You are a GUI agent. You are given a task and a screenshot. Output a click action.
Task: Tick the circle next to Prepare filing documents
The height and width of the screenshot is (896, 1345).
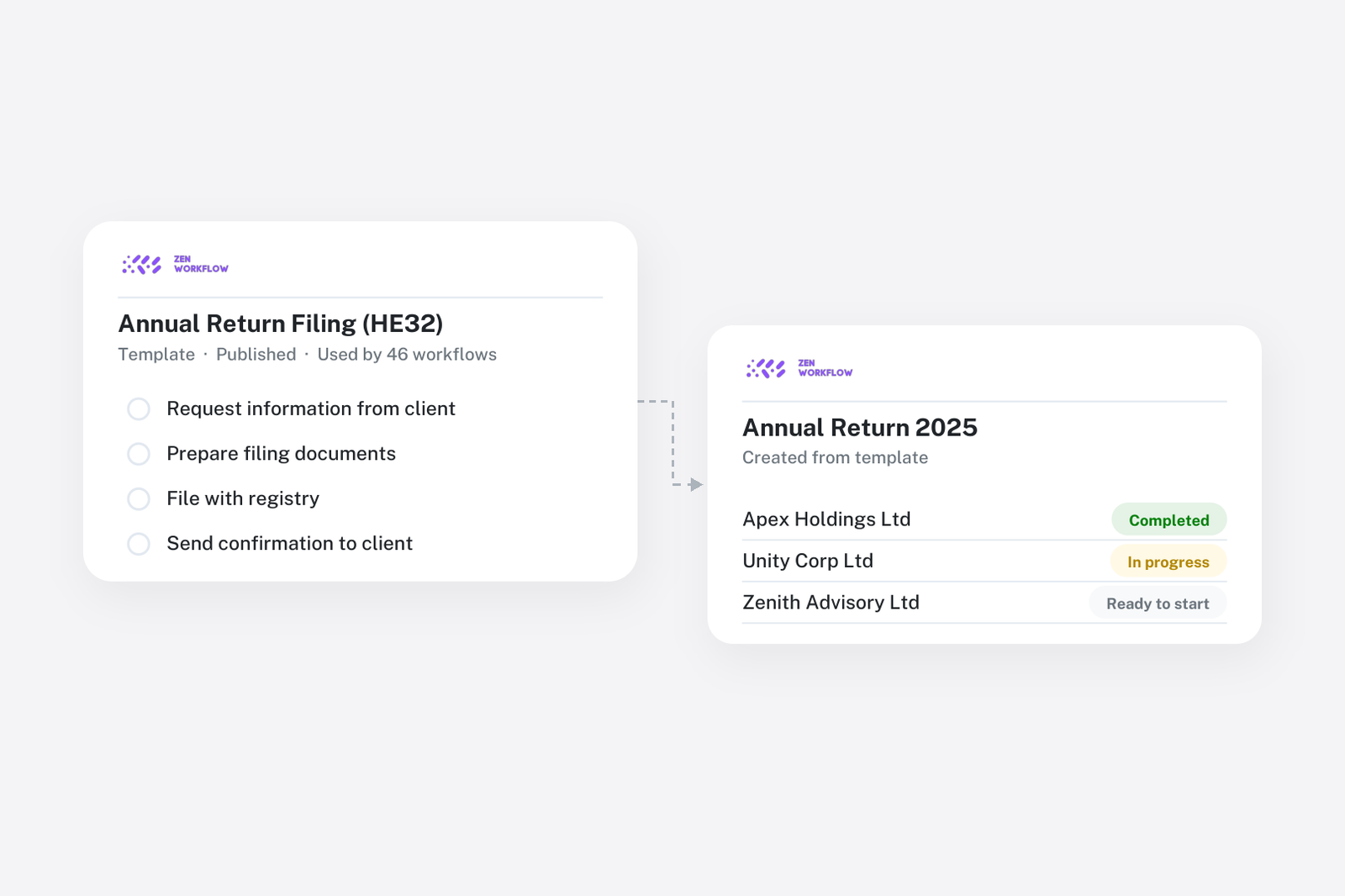(139, 454)
